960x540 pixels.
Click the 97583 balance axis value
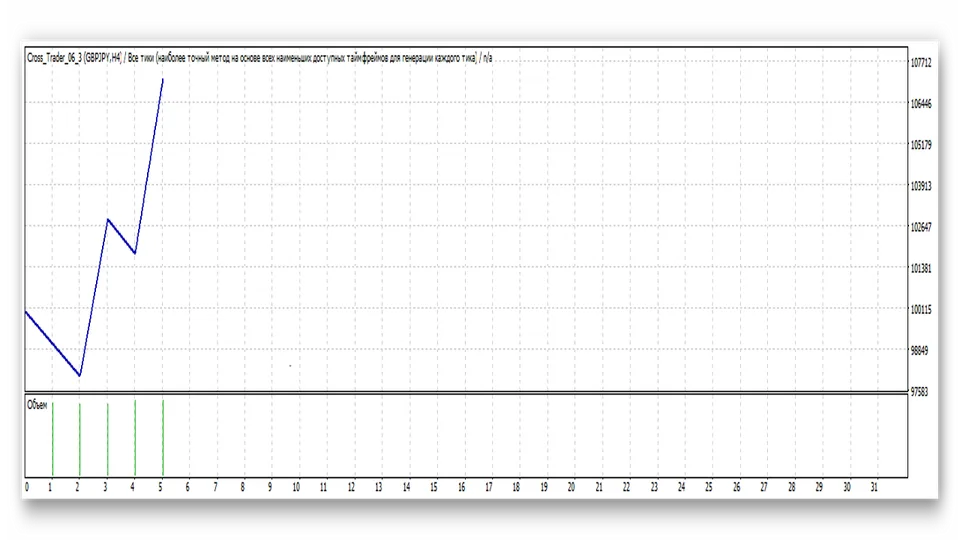click(x=920, y=392)
